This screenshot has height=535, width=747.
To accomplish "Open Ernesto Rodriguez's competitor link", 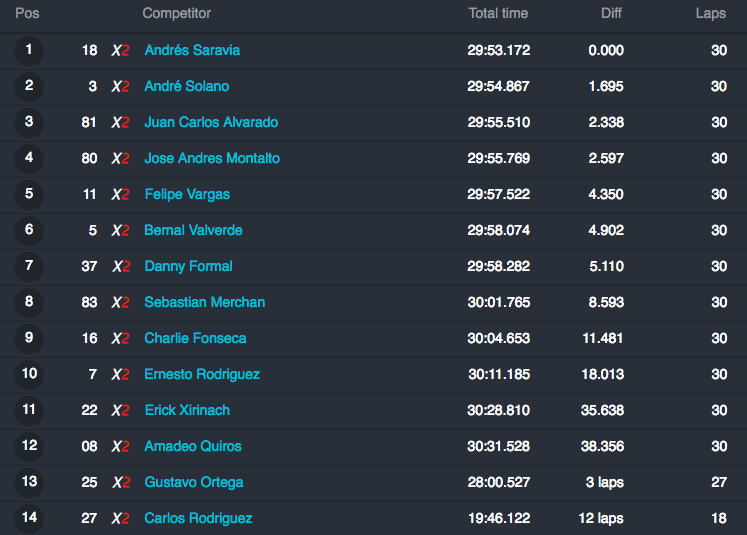I will [x=202, y=374].
